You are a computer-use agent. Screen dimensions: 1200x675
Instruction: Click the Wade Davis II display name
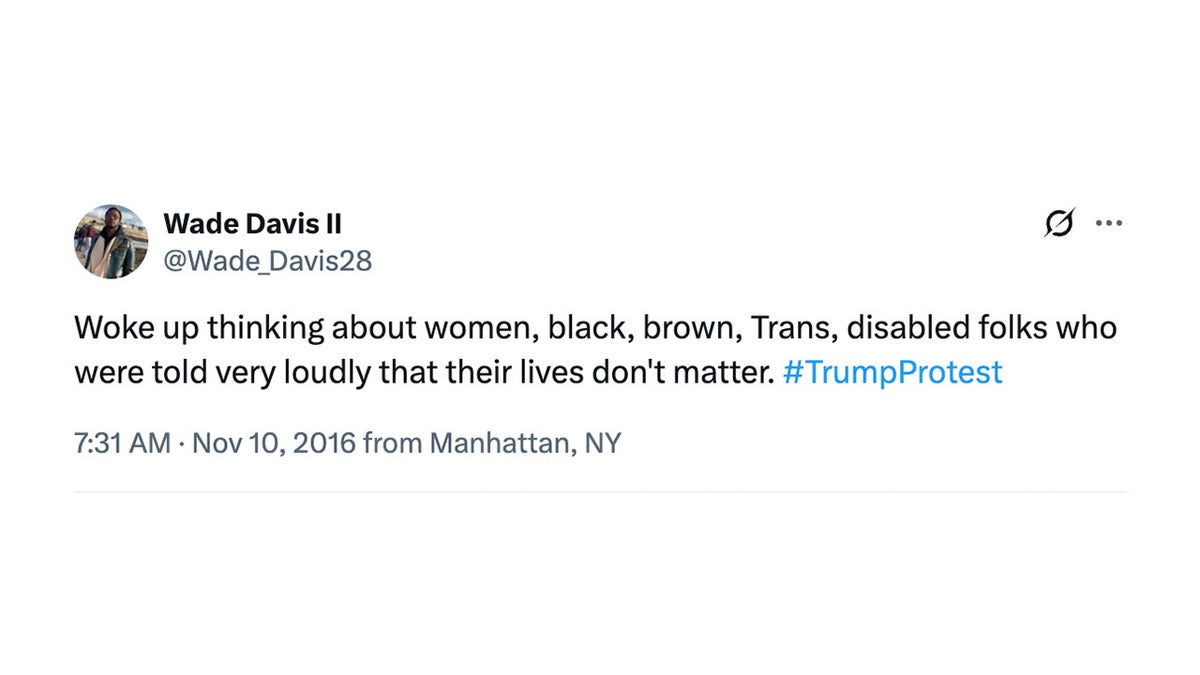coord(252,223)
